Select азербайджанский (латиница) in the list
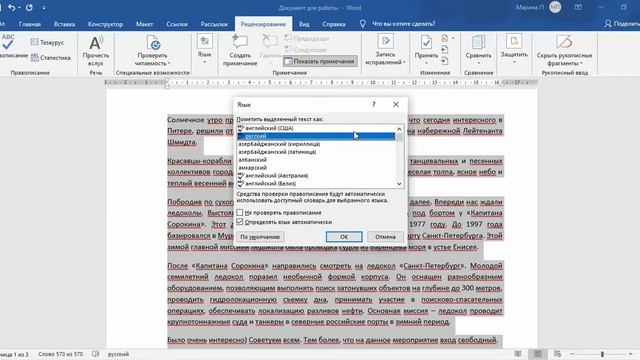This screenshot has width=640, height=360. coord(316,152)
